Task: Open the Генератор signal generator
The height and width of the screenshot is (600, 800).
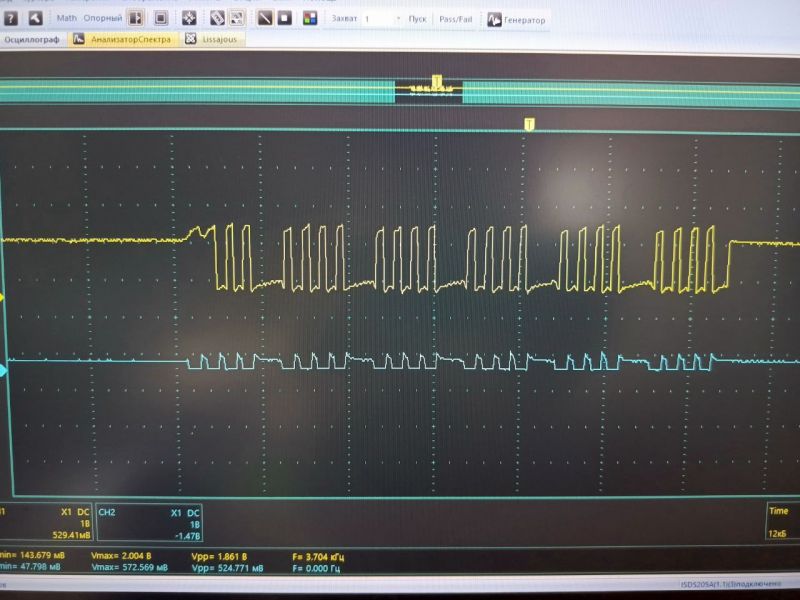Action: 517,19
